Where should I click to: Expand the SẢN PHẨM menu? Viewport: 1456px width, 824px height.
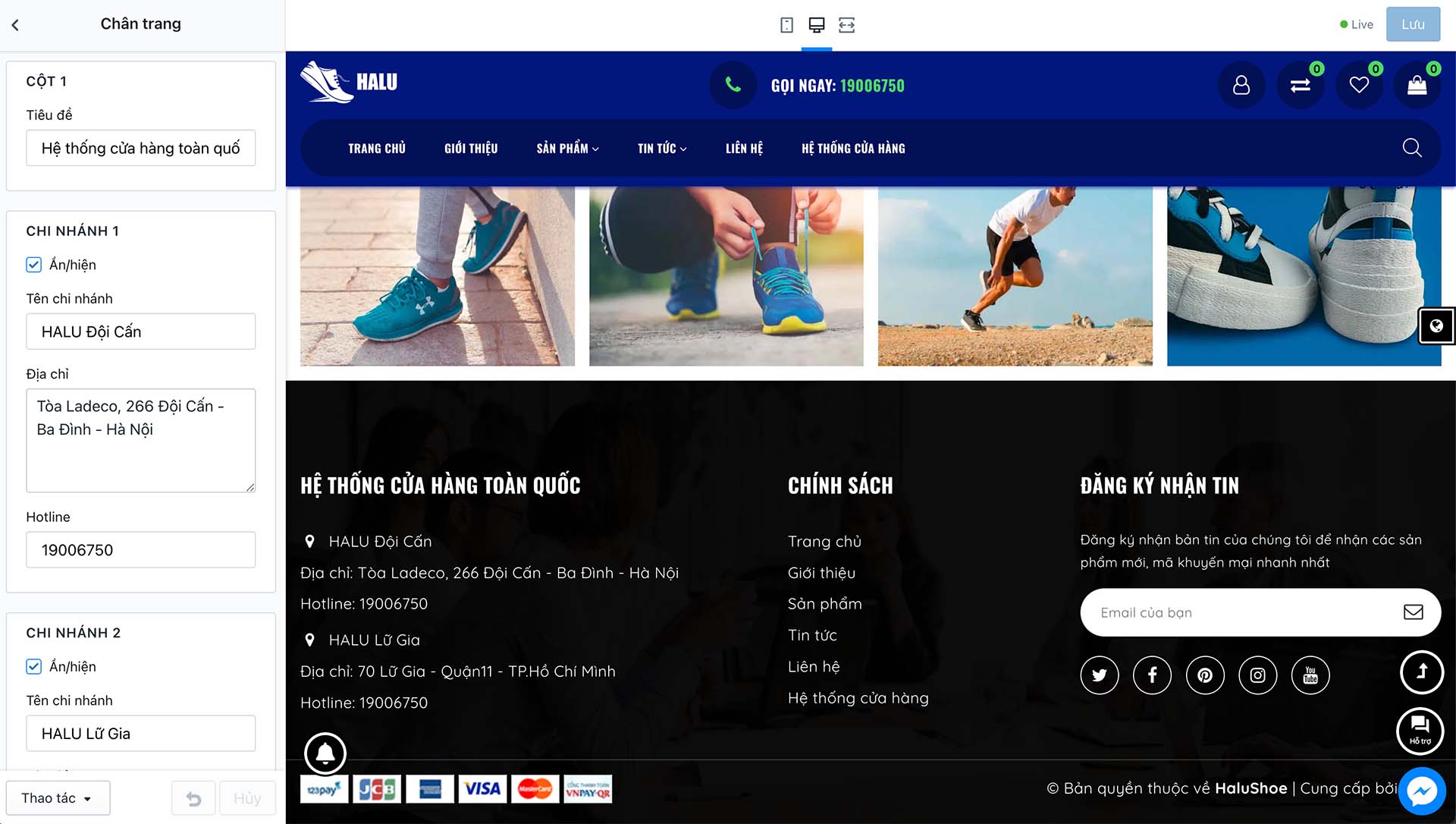[x=568, y=149]
